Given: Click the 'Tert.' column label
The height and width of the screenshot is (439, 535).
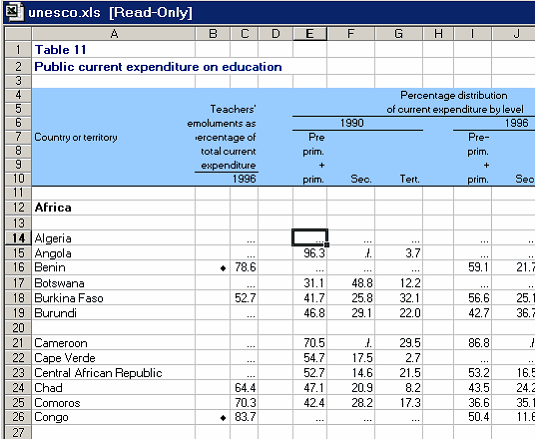Looking at the screenshot, I should tap(409, 179).
